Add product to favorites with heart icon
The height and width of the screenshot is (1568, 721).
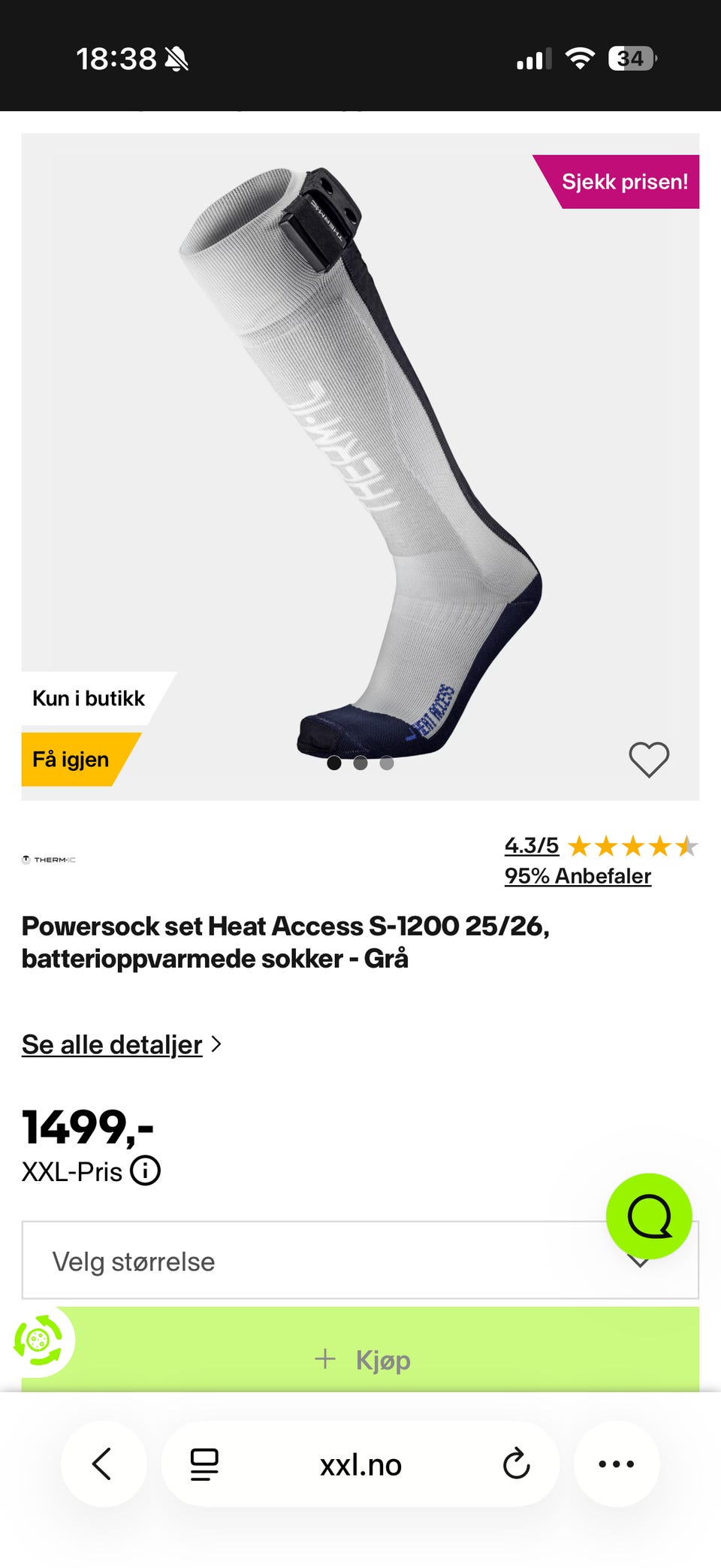(x=649, y=759)
